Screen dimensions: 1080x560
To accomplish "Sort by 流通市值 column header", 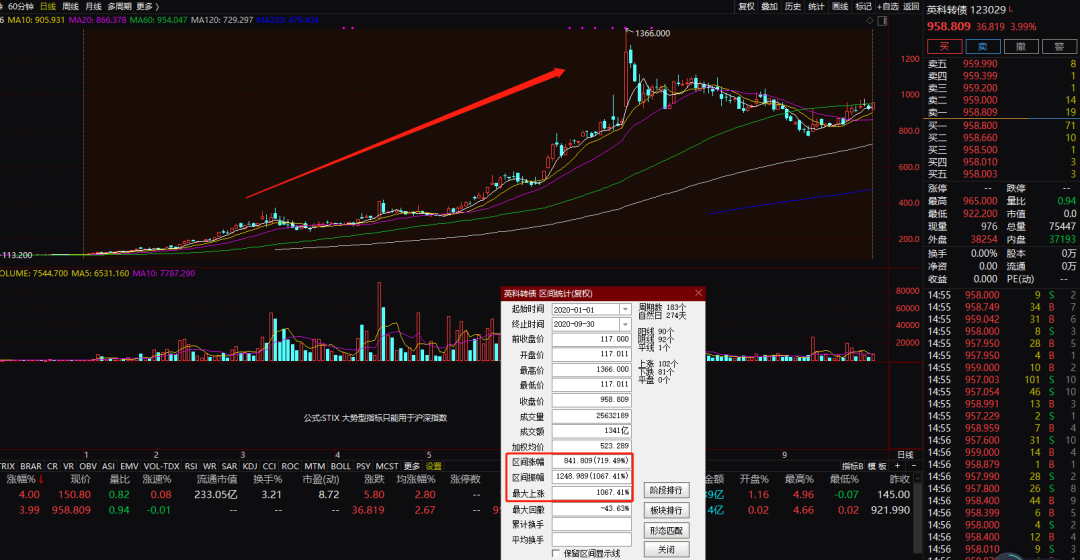I will coord(217,479).
